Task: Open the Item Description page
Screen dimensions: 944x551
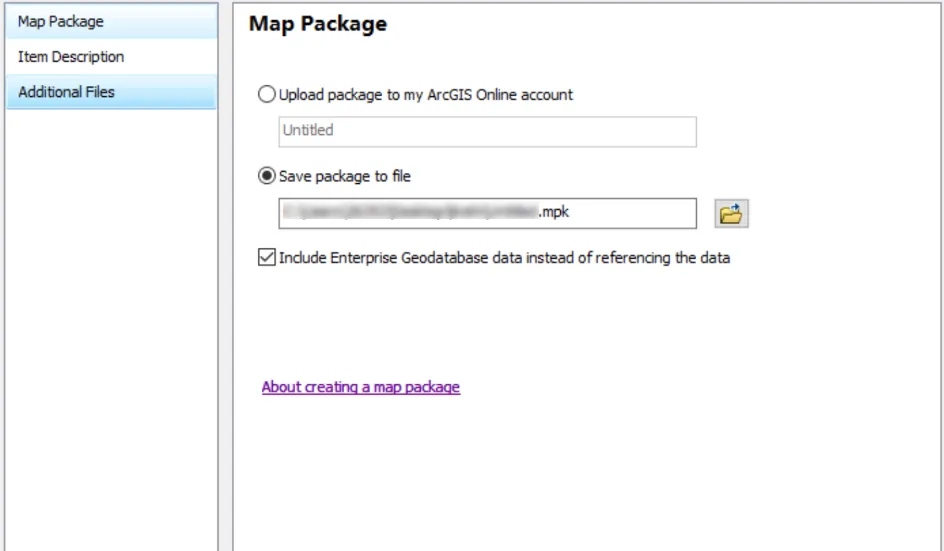Action: point(71,57)
